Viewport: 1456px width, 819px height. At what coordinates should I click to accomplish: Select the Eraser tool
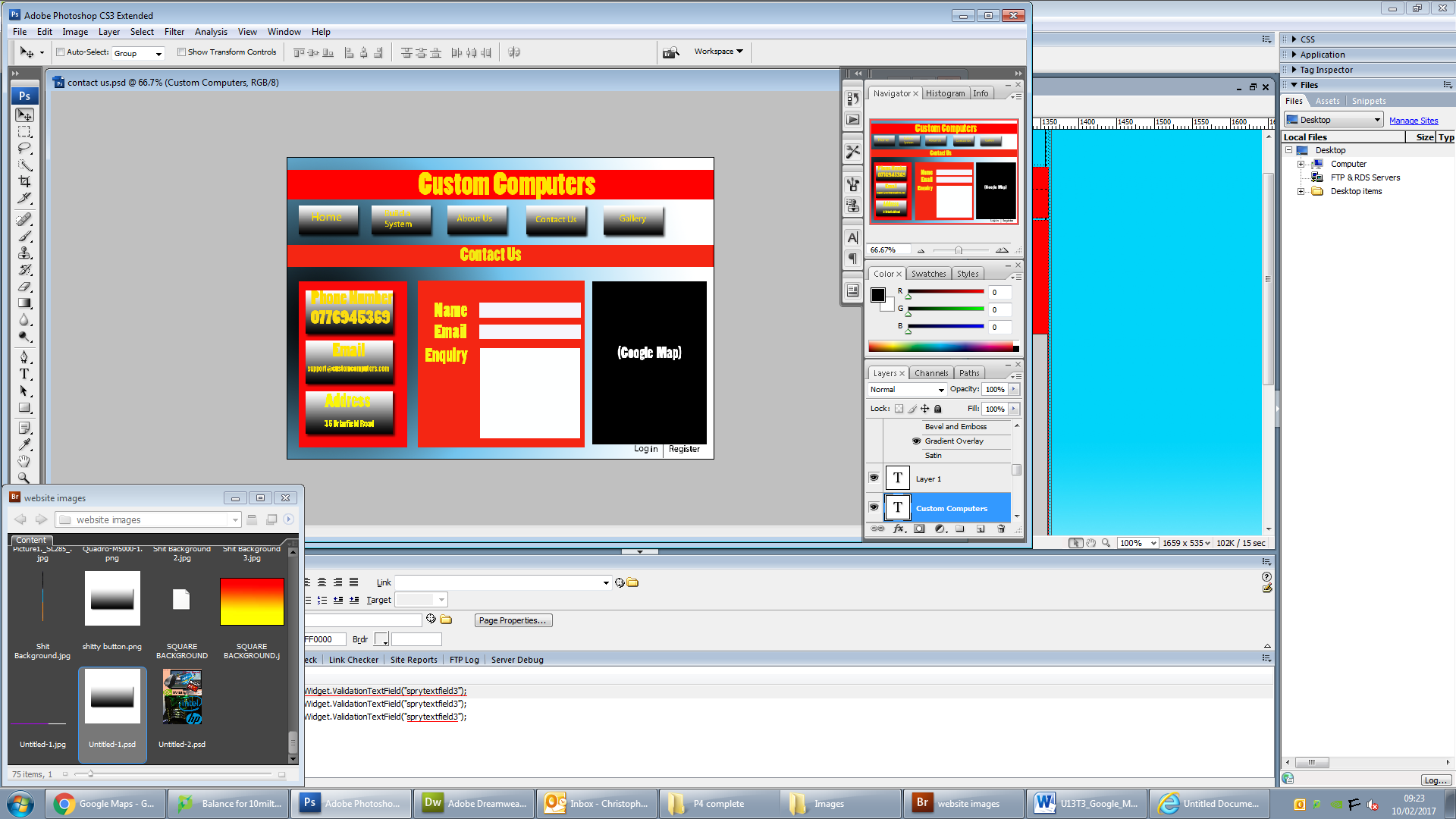(24, 287)
